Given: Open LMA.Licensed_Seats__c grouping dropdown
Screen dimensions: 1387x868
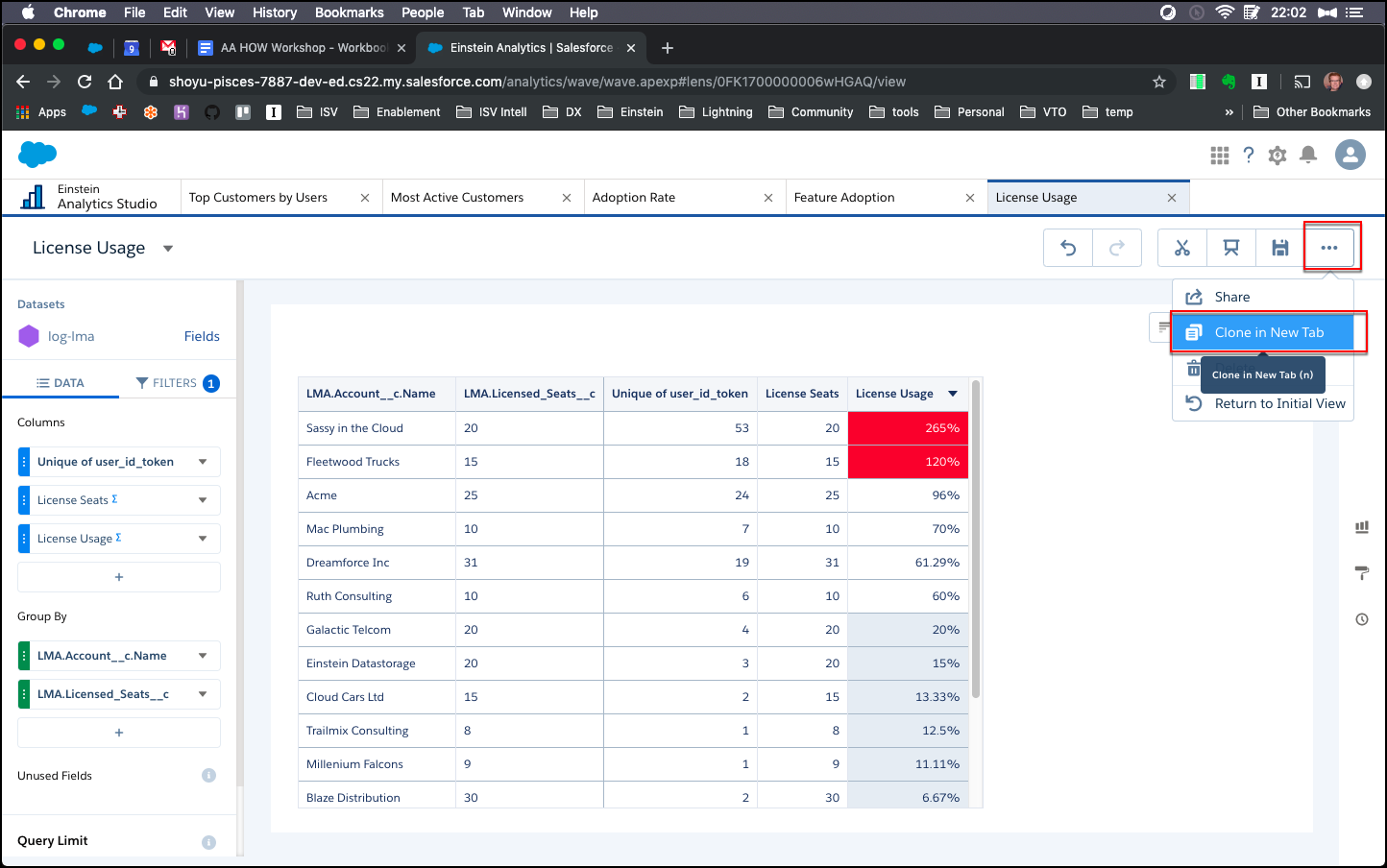Looking at the screenshot, I should click(203, 694).
